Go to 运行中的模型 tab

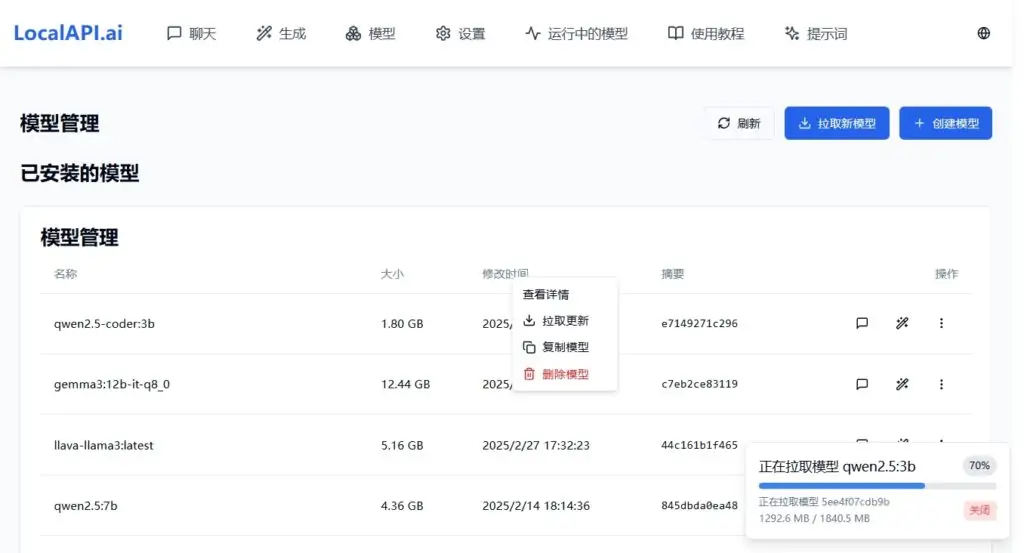[x=577, y=33]
